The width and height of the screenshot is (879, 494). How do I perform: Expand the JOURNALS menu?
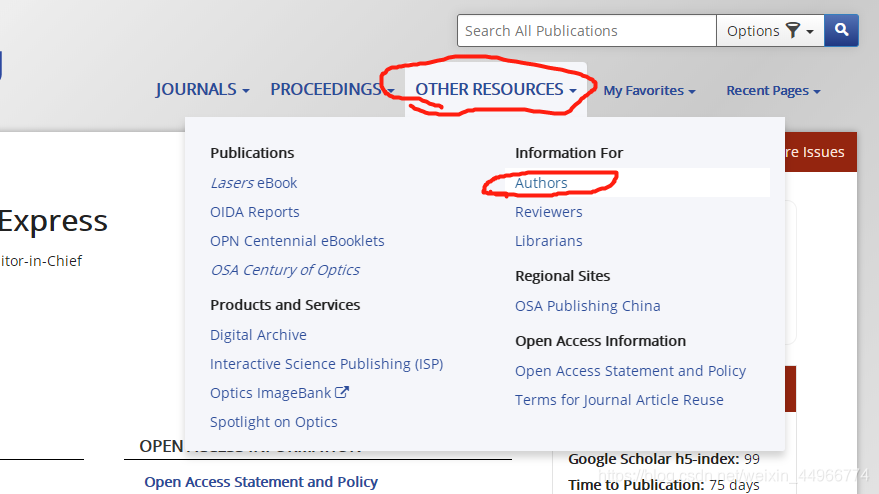[202, 90]
